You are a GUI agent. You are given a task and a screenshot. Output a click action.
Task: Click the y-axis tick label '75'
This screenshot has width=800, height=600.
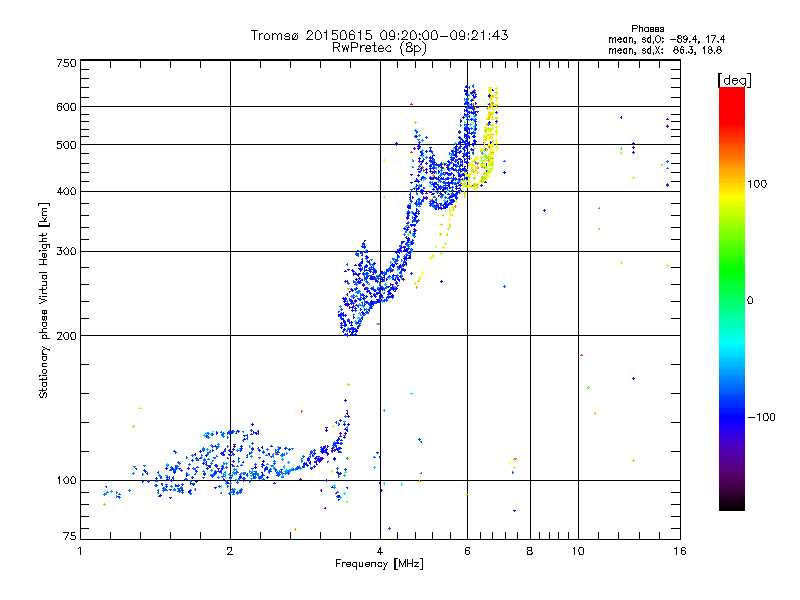coord(70,536)
